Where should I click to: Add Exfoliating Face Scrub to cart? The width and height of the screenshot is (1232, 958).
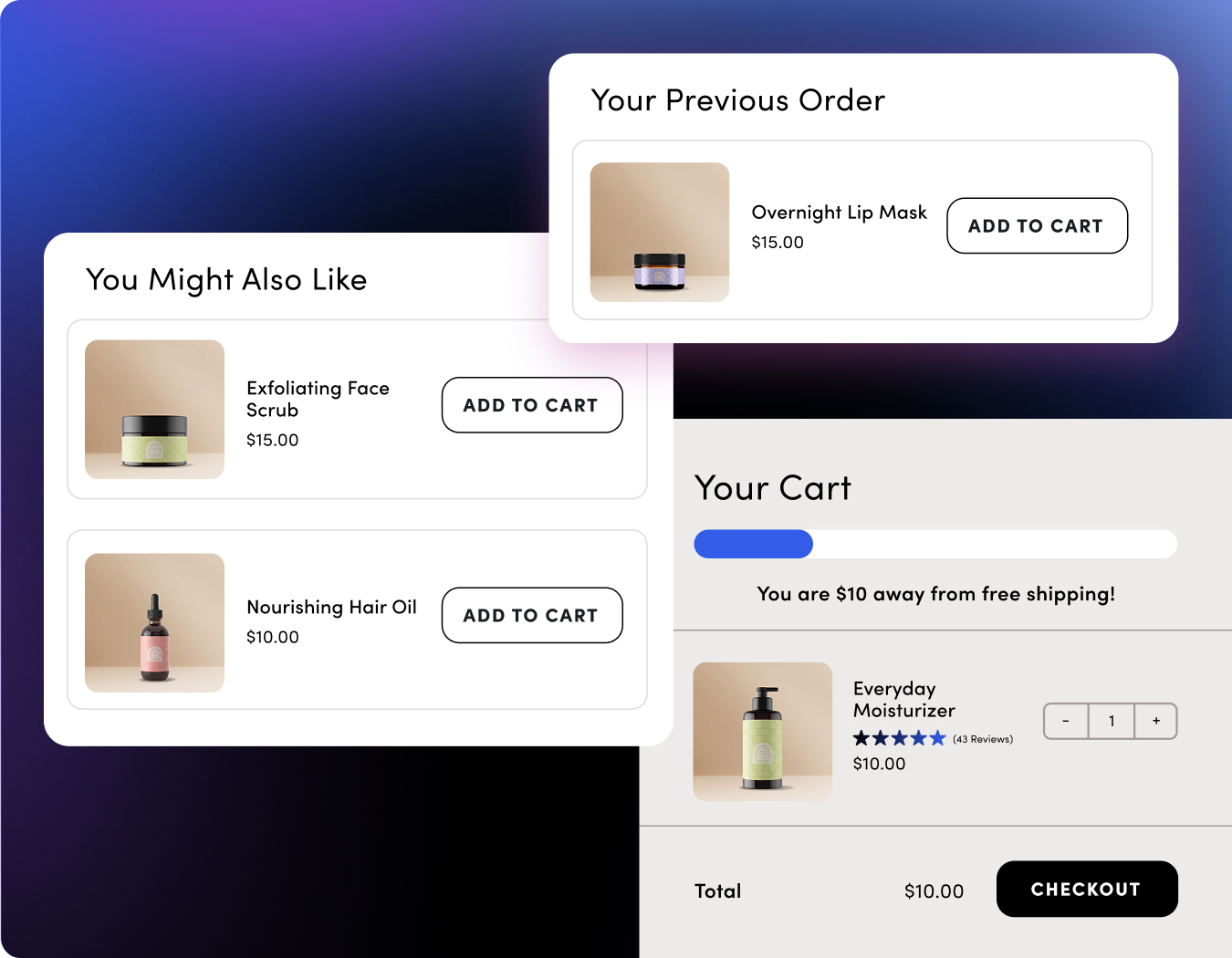[x=531, y=405]
